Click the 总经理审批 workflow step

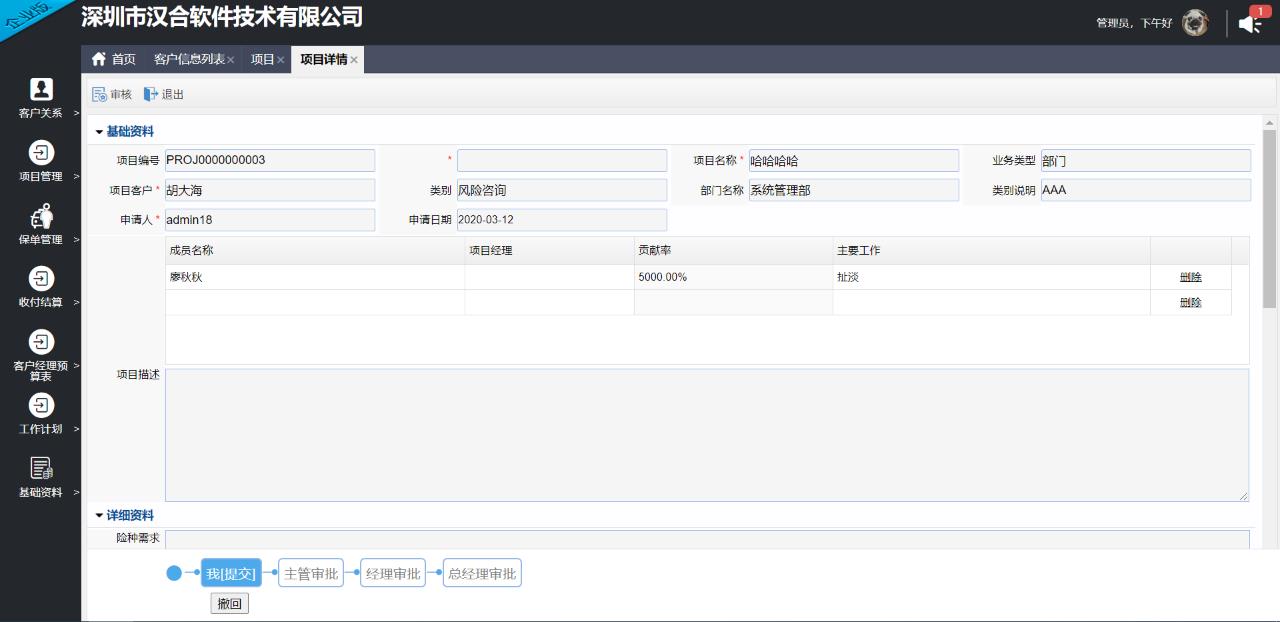coord(482,573)
